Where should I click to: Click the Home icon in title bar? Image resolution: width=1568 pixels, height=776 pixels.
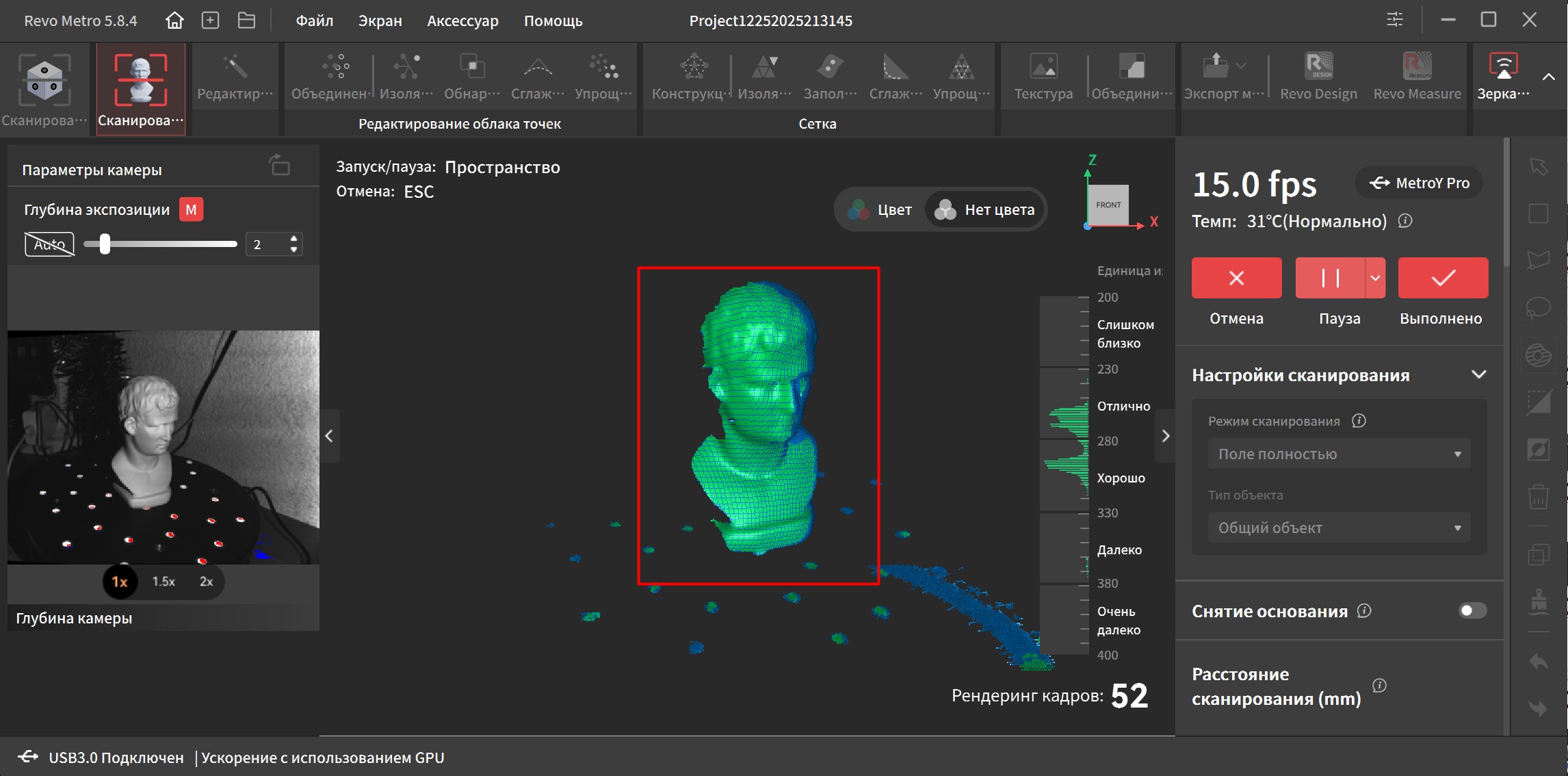[x=174, y=21]
